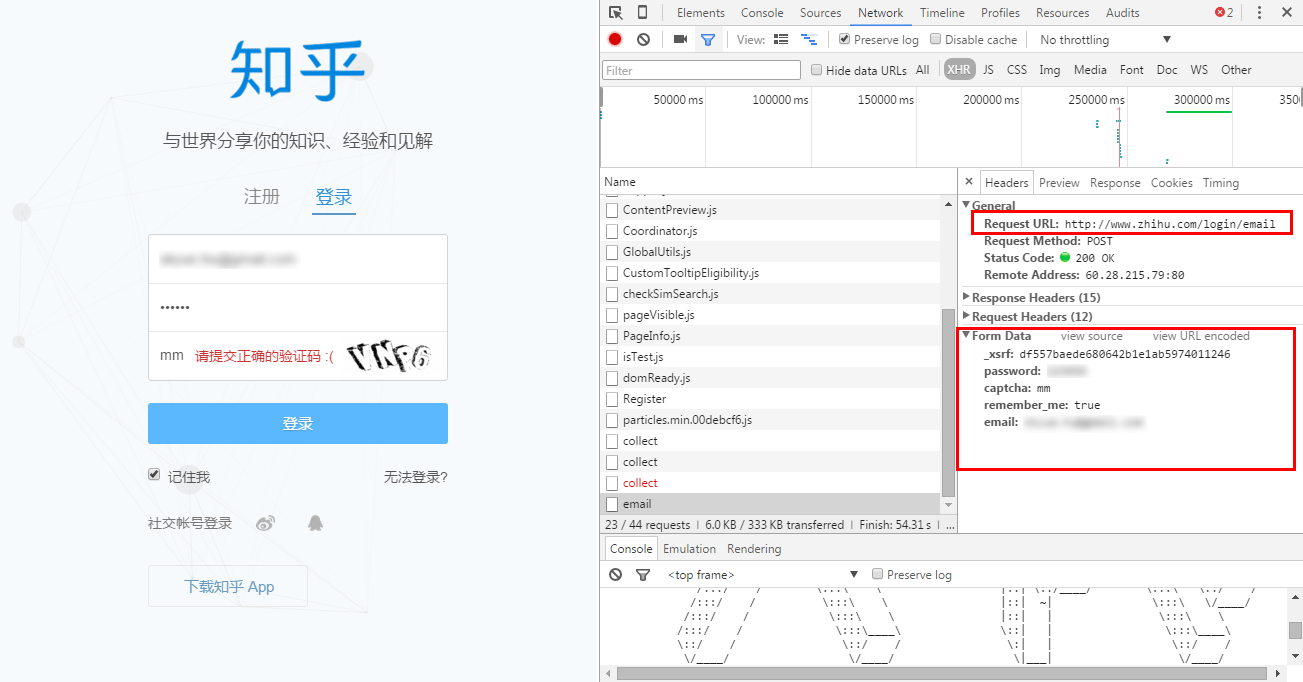Switch to large request rows view icon
The height and width of the screenshot is (682, 1303).
point(781,39)
